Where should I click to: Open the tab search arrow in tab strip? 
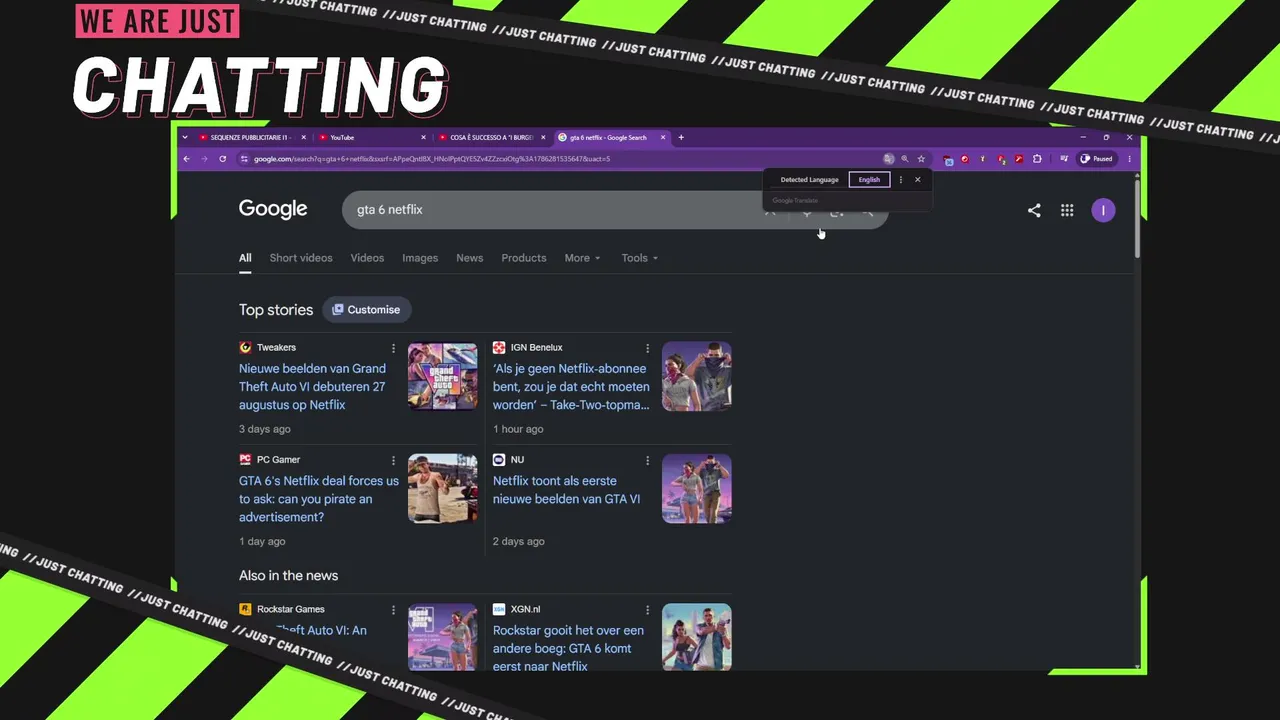click(185, 137)
